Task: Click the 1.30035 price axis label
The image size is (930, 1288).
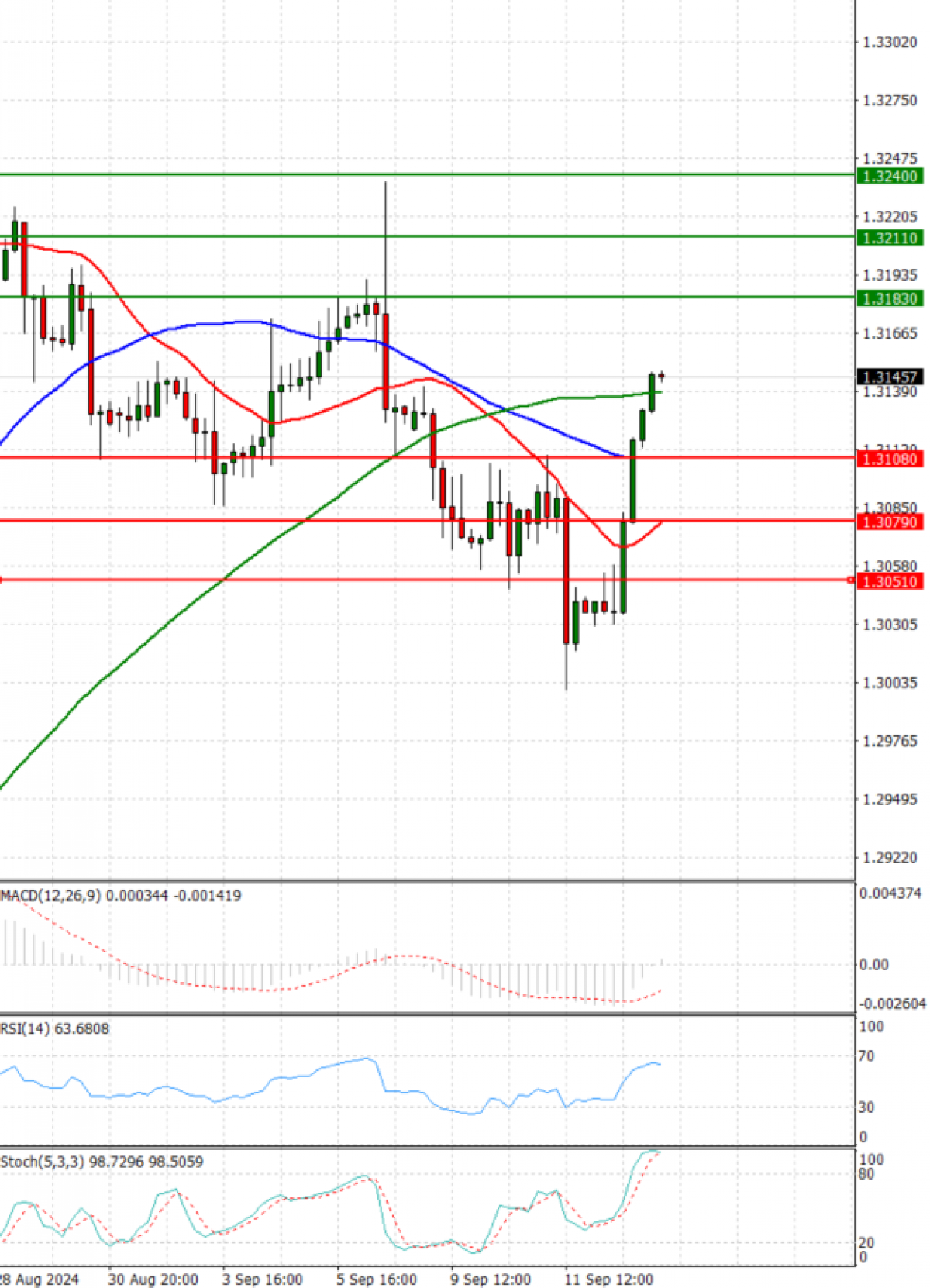Action: pyautogui.click(x=890, y=683)
